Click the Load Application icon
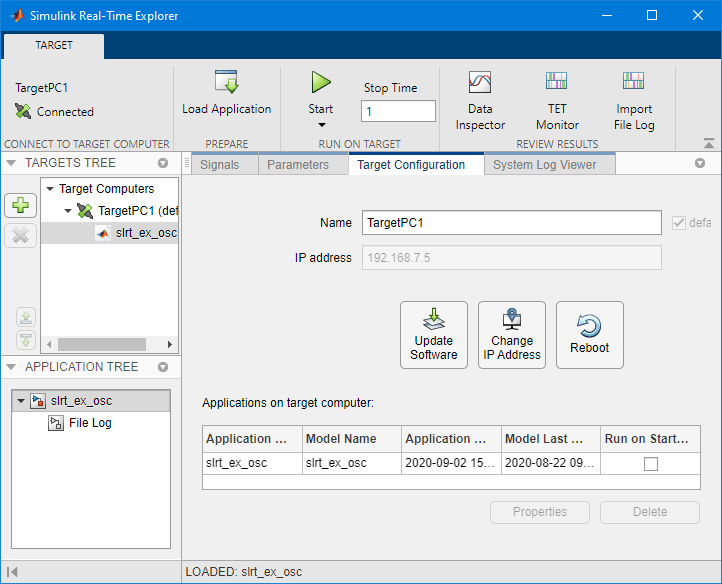 point(226,82)
